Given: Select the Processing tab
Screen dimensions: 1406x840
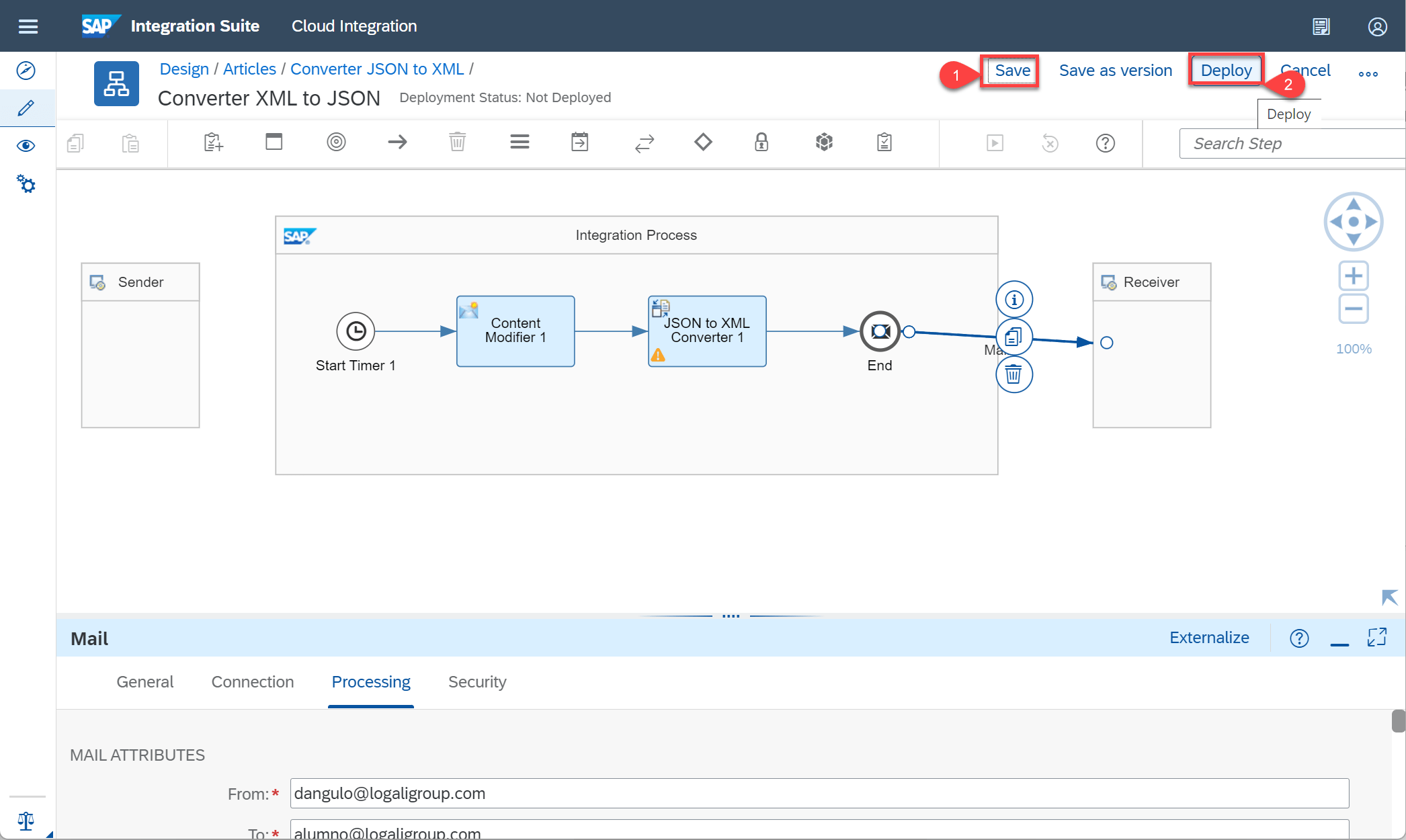Looking at the screenshot, I should tap(371, 682).
